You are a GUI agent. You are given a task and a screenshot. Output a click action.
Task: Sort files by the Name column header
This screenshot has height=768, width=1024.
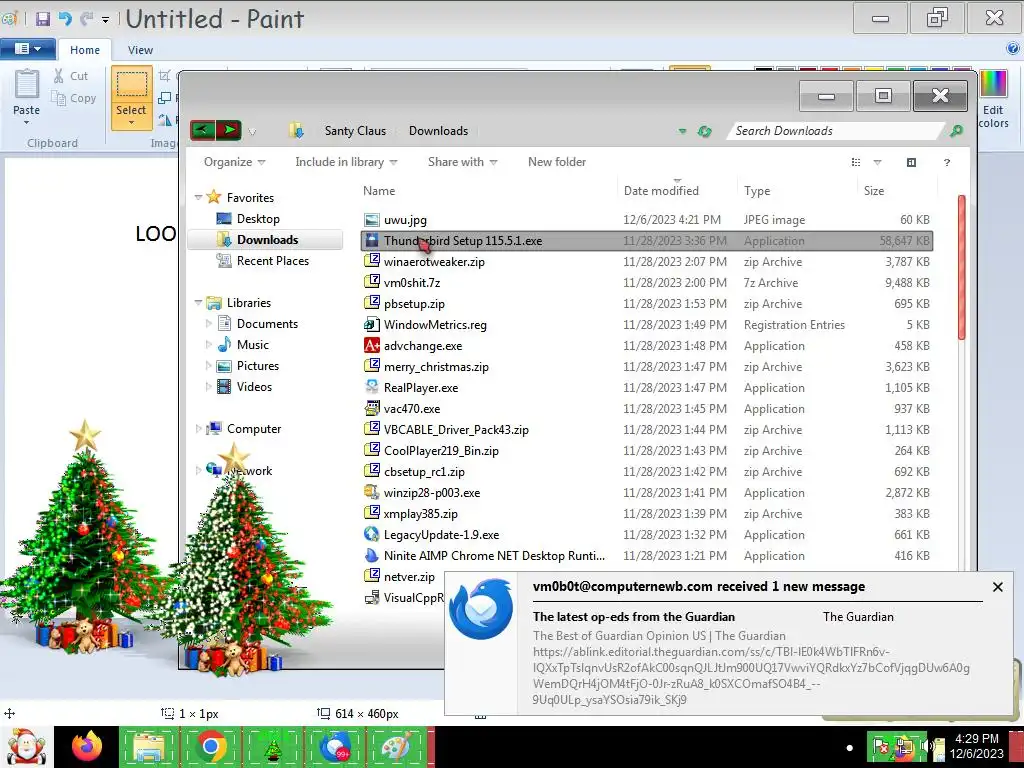tap(487, 191)
